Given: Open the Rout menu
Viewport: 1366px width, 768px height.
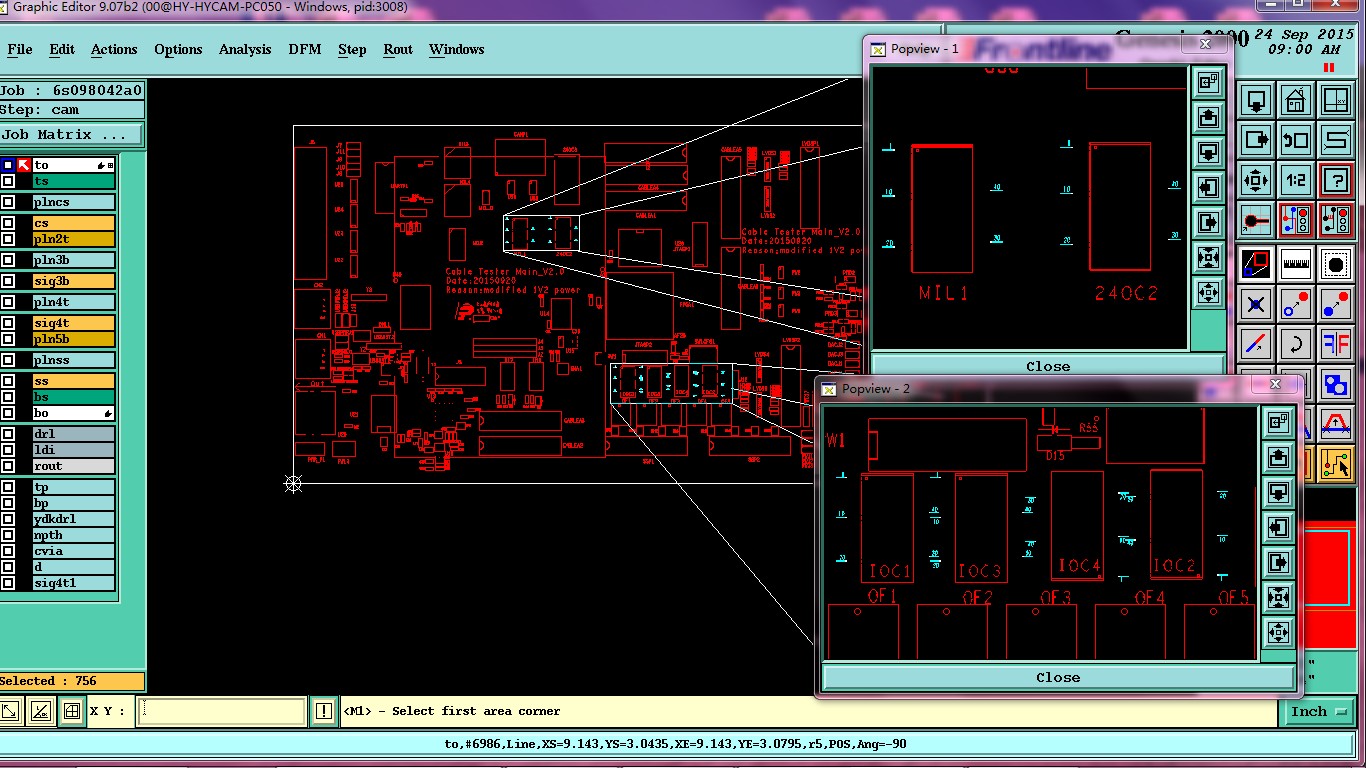Looking at the screenshot, I should 398,49.
